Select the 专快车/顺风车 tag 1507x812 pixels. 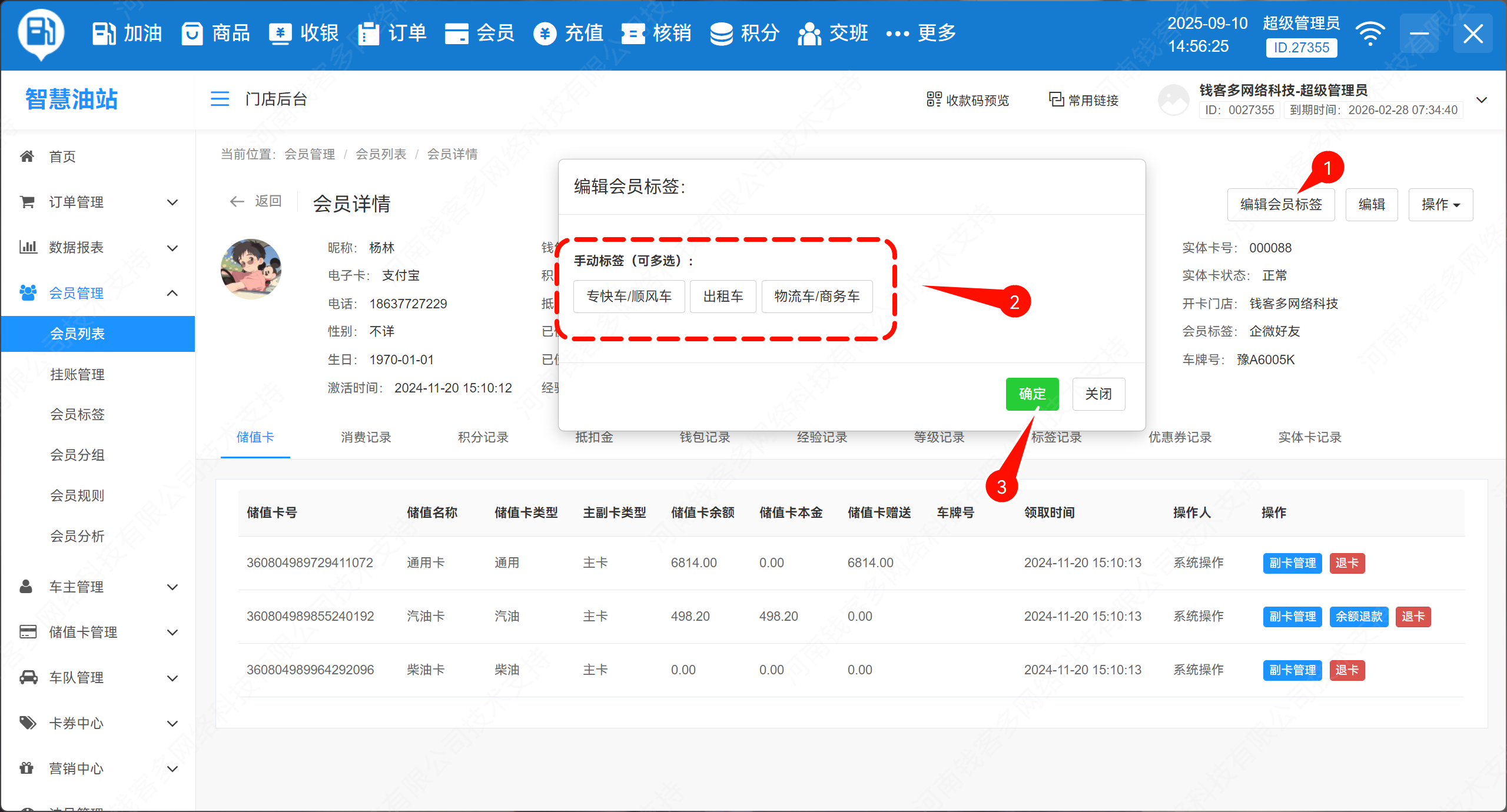click(x=629, y=296)
